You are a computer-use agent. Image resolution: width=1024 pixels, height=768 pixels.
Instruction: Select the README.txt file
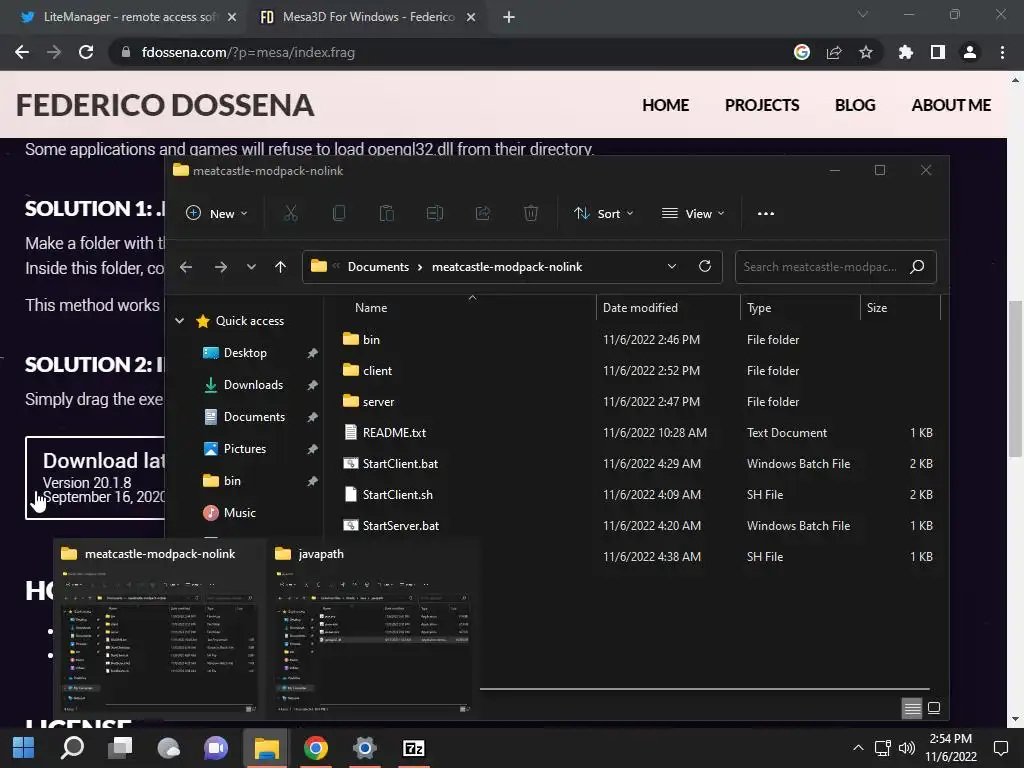[x=394, y=432]
